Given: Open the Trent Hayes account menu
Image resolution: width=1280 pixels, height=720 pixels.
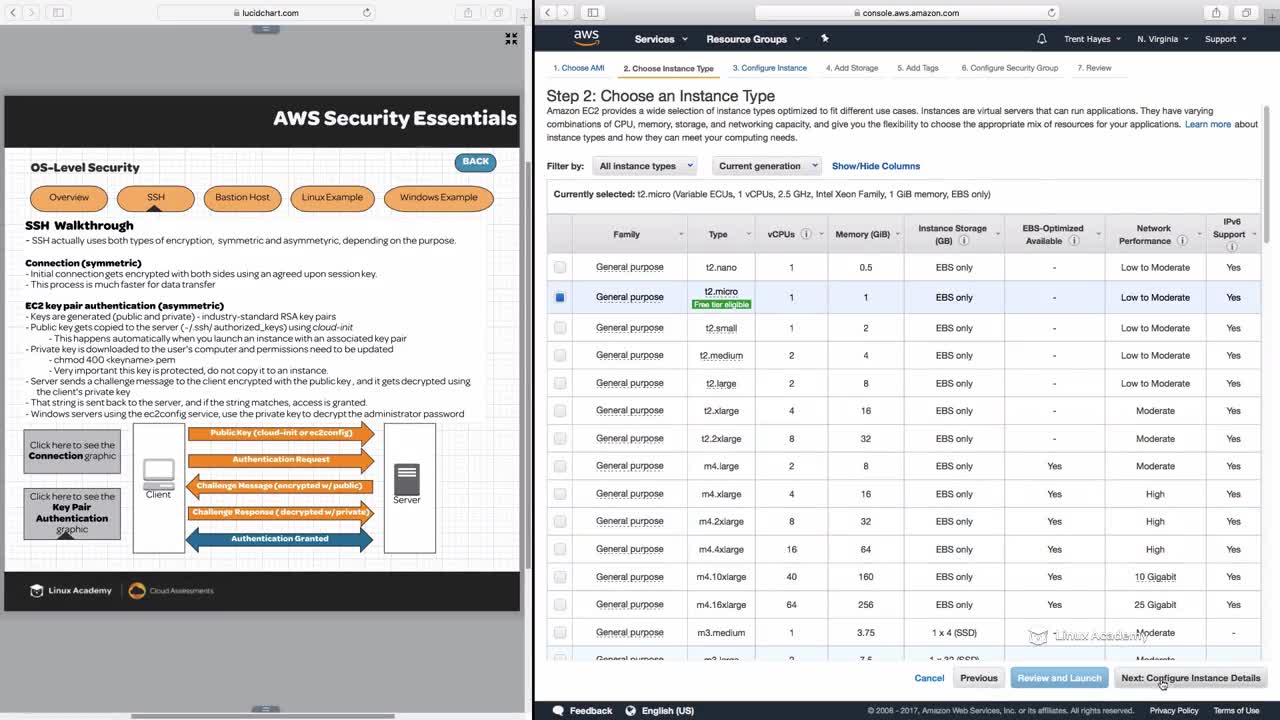Looking at the screenshot, I should tap(1092, 39).
